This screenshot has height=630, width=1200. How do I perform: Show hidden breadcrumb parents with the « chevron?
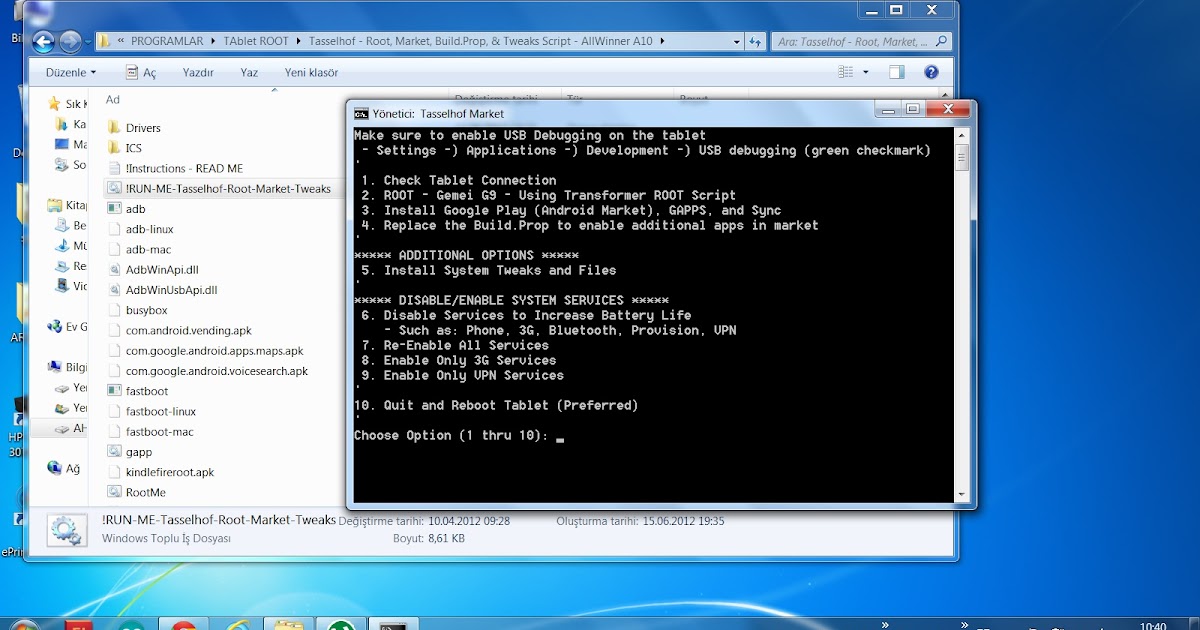[121, 42]
